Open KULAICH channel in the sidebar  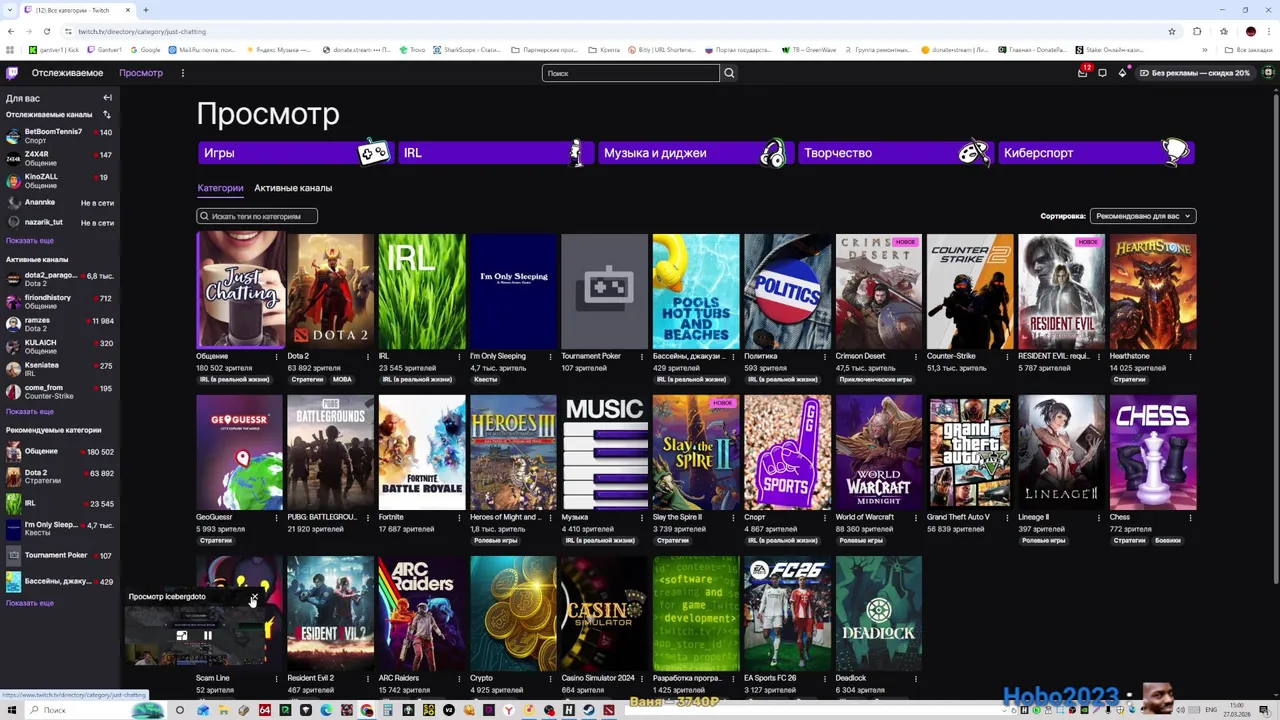(x=60, y=347)
